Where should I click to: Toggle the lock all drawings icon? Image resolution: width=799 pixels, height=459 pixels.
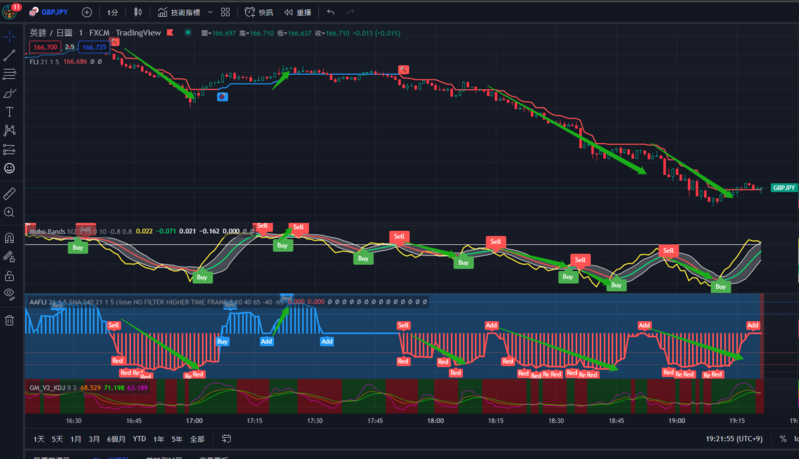pos(9,276)
